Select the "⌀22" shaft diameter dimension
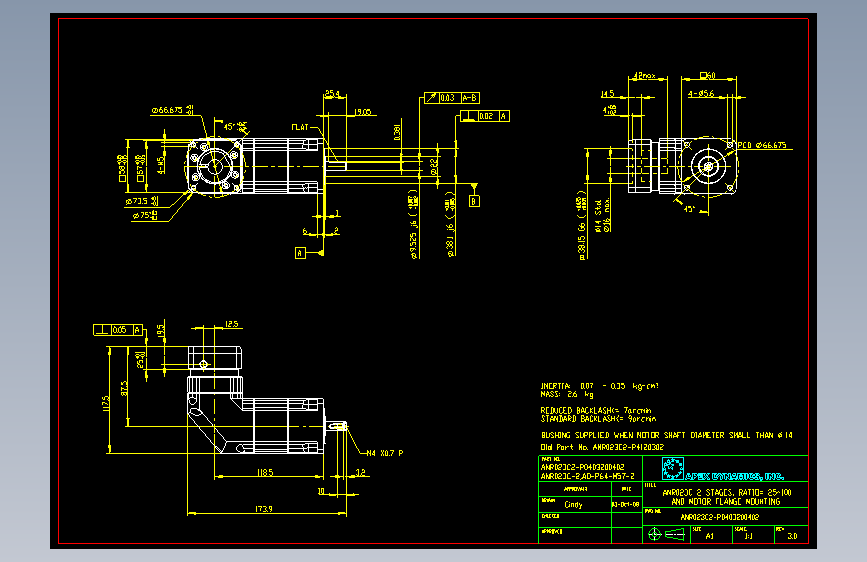Viewport: 867px width, 562px height. [x=434, y=166]
